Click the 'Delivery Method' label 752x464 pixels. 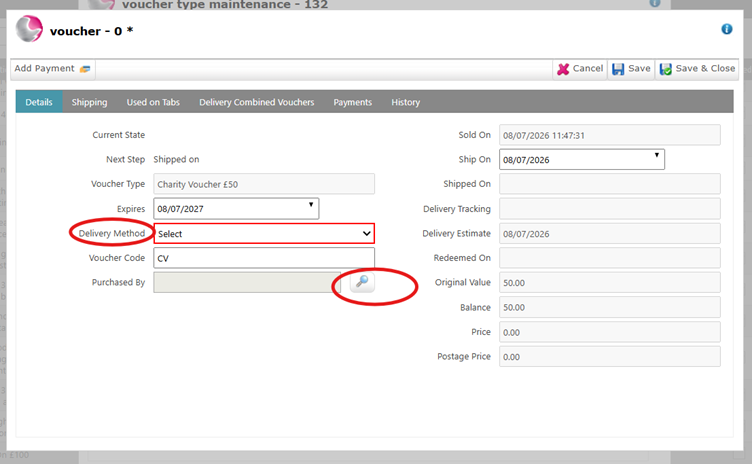(x=112, y=233)
